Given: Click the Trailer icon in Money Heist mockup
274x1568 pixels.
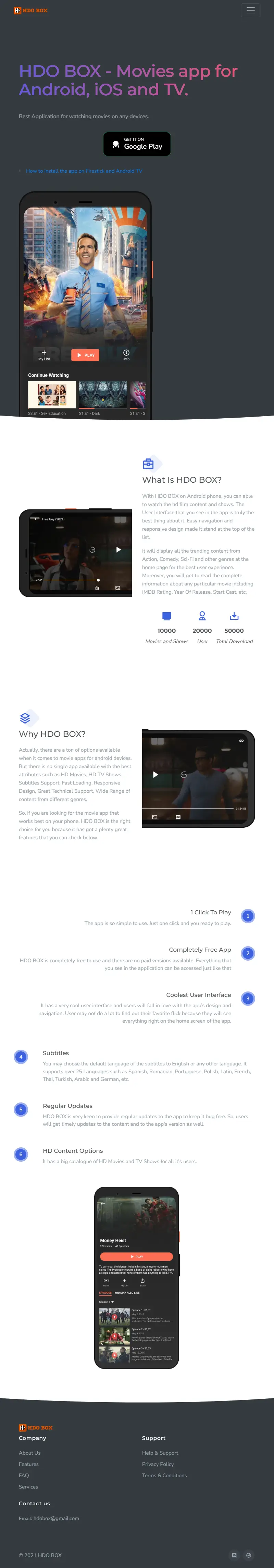Looking at the screenshot, I should click(x=106, y=1281).
